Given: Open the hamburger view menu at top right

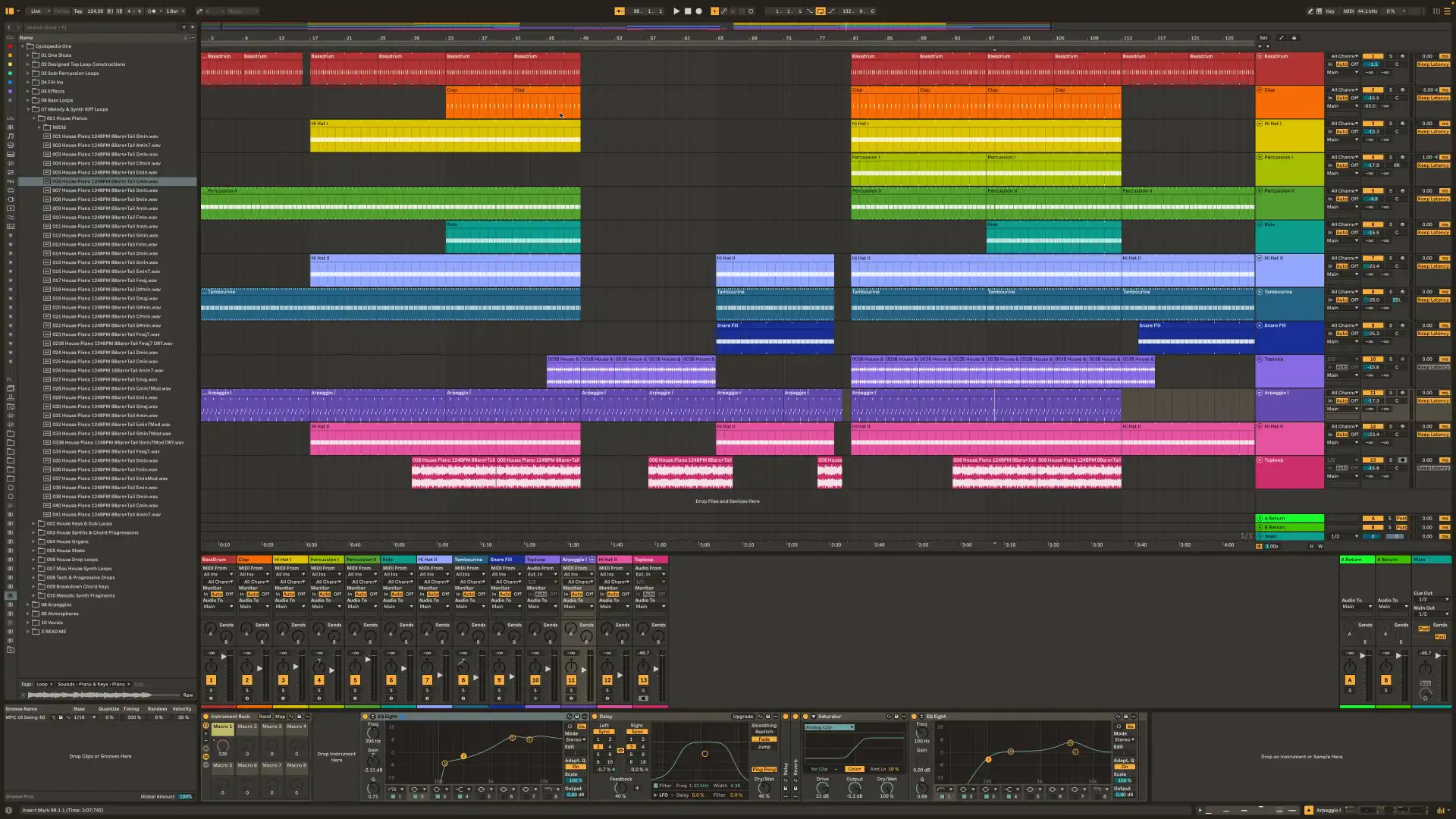Looking at the screenshot, I should (1447, 11).
